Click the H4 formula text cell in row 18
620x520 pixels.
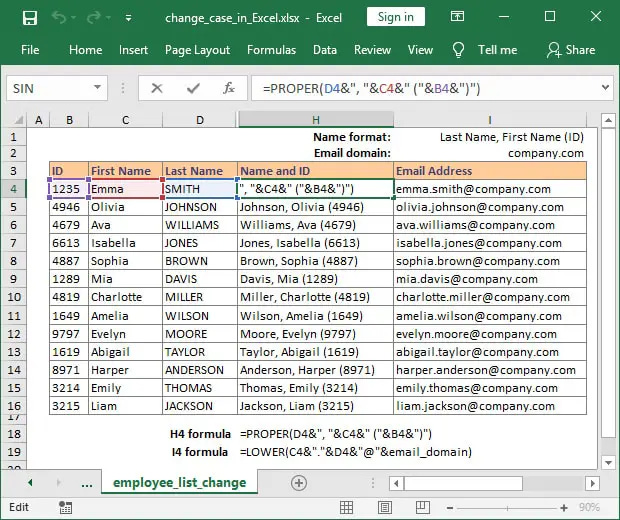(336, 434)
